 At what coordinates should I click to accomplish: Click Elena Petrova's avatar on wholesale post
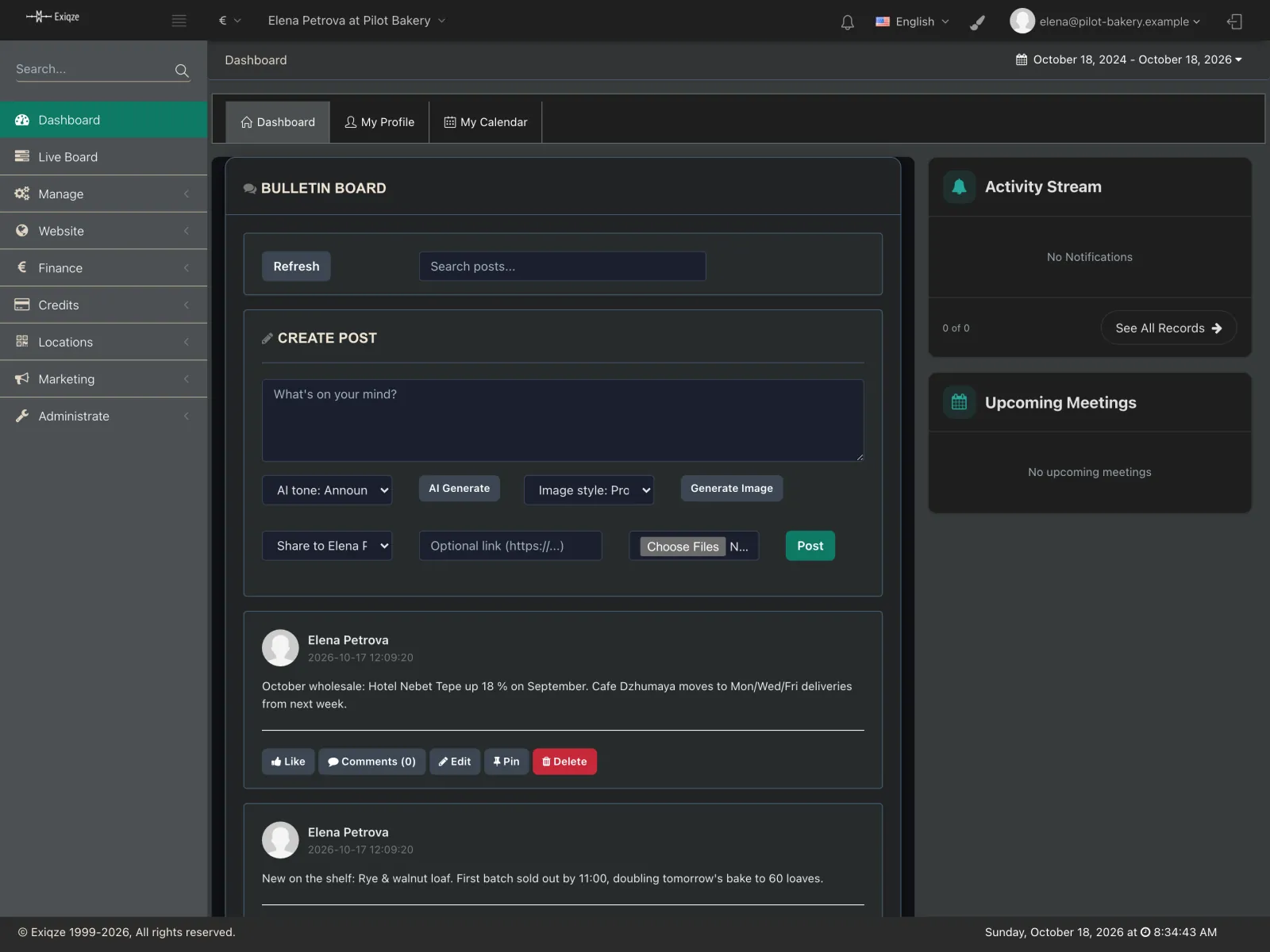pos(280,648)
